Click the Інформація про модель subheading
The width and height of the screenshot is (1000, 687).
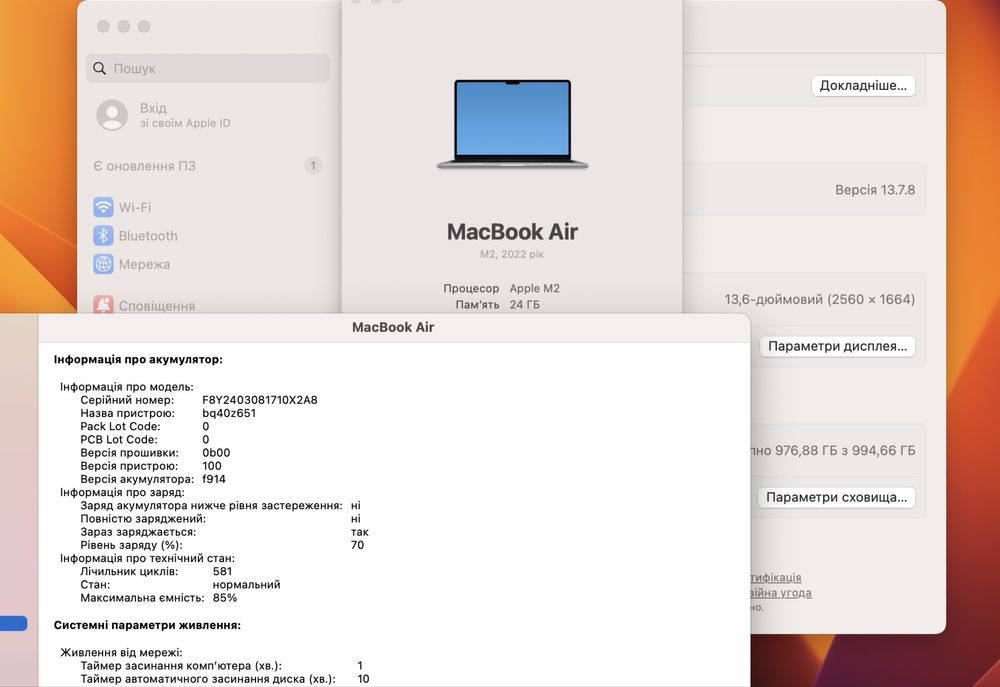[127, 387]
